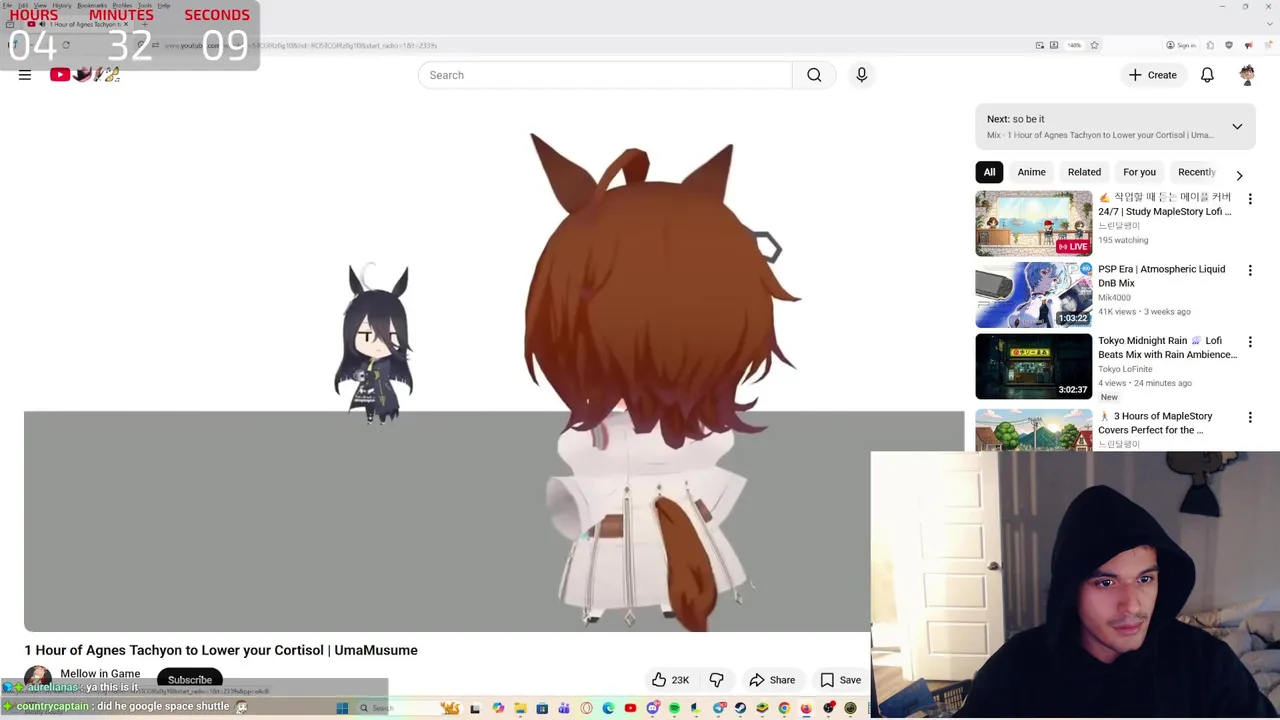Click the Mik4000 channel name
Image resolution: width=1280 pixels, height=720 pixels.
pyautogui.click(x=1116, y=297)
